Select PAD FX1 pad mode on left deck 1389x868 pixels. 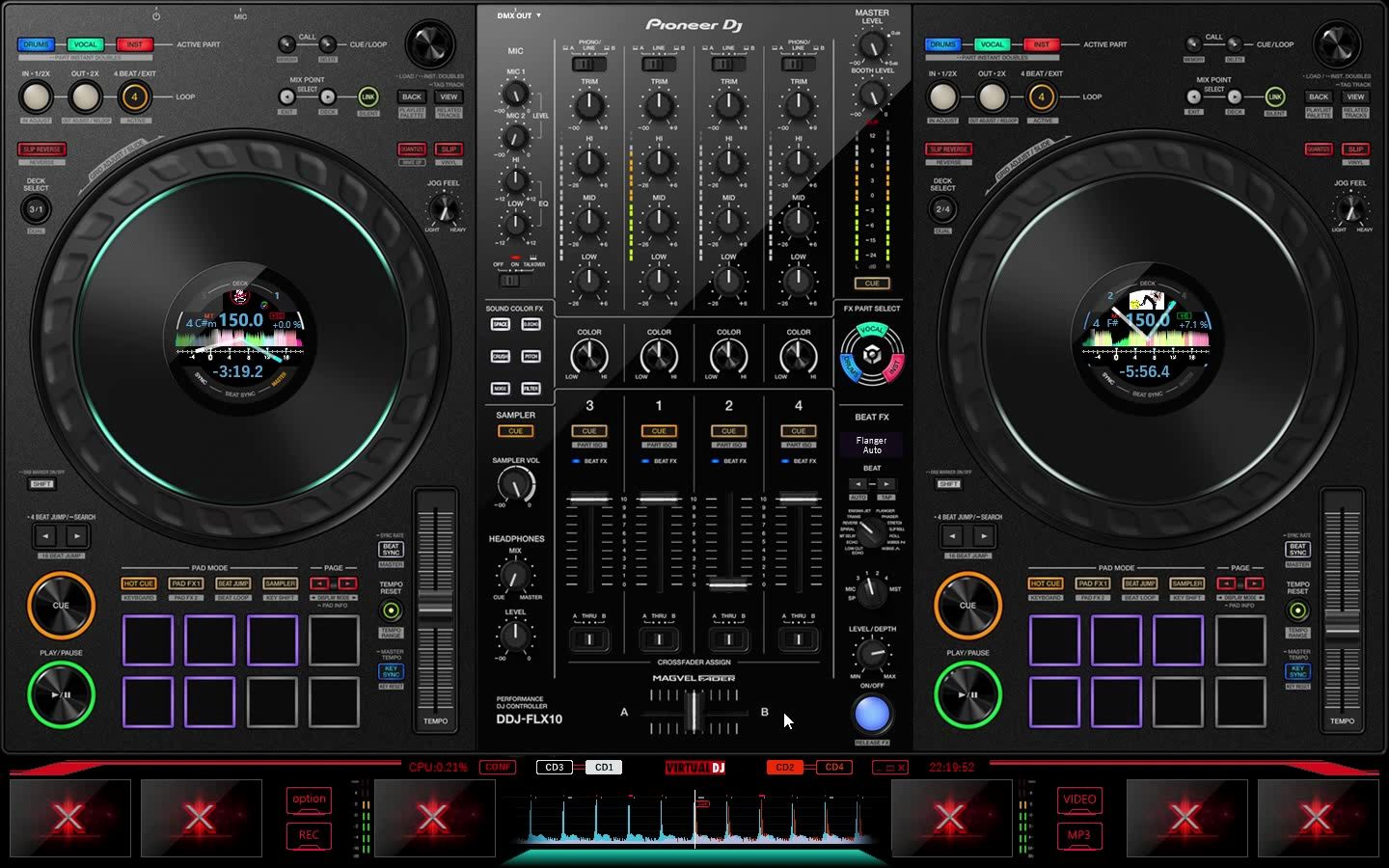186,583
